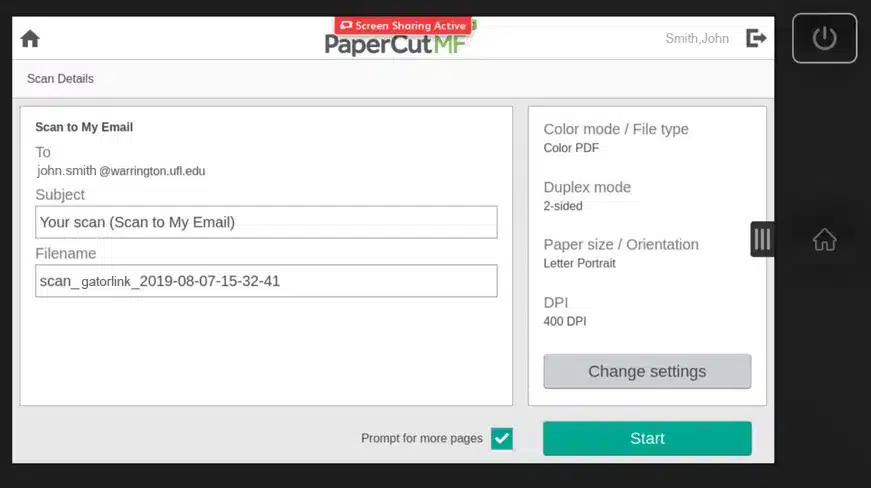
Task: Select the Scan Details breadcrumb header
Action: [60, 79]
